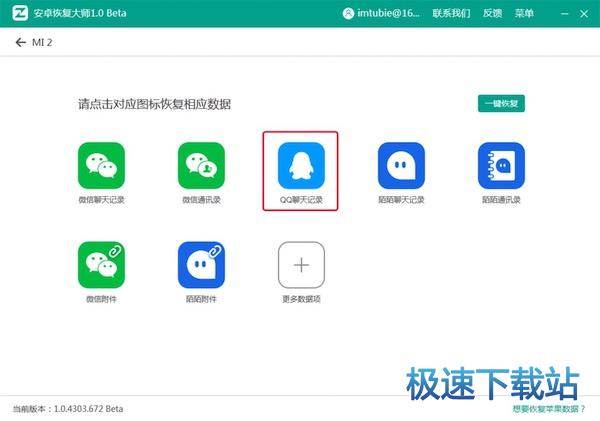Click the plus icon for more data items
The image size is (600, 421).
pos(301,265)
